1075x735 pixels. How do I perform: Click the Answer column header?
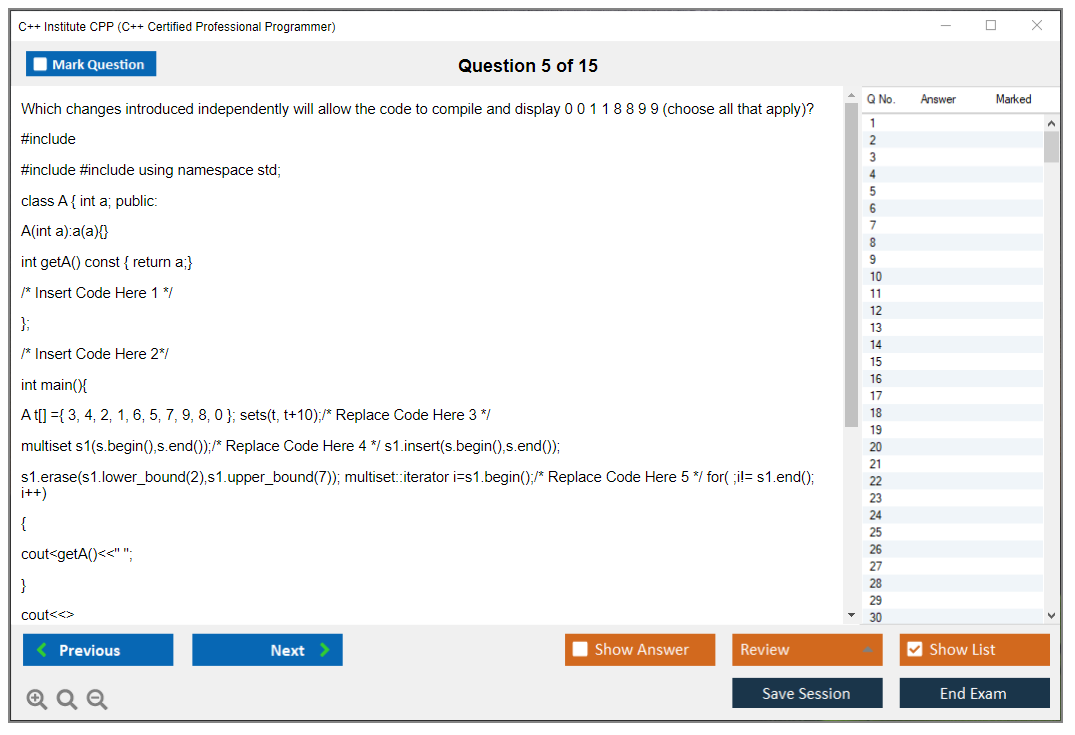click(938, 99)
